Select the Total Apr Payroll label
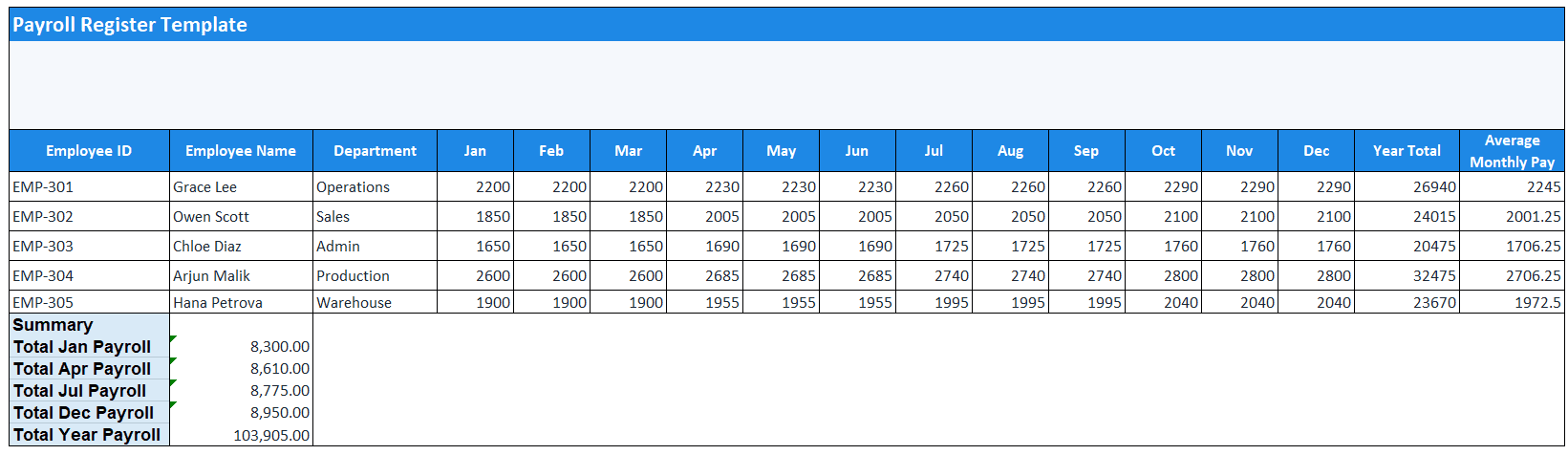Image resolution: width=1568 pixels, height=455 pixels. pyautogui.click(x=90, y=369)
